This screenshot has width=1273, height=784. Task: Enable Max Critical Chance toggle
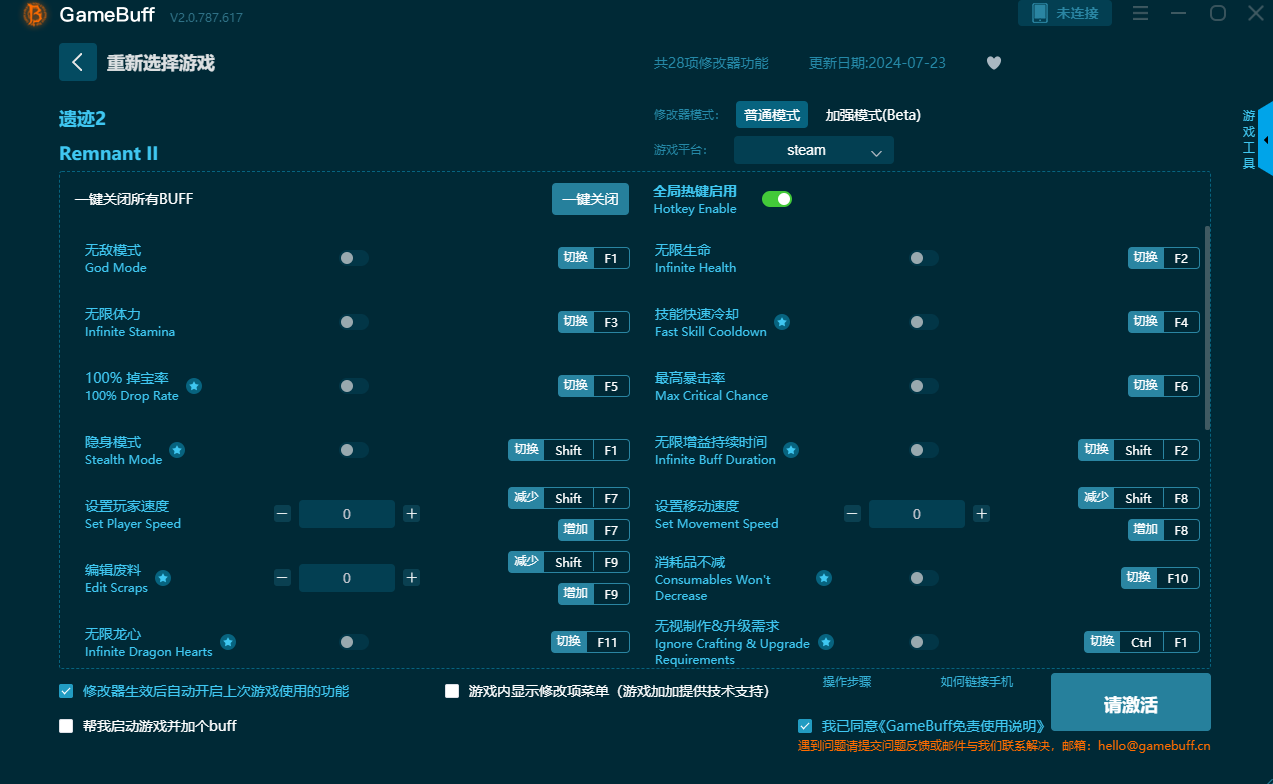click(924, 386)
